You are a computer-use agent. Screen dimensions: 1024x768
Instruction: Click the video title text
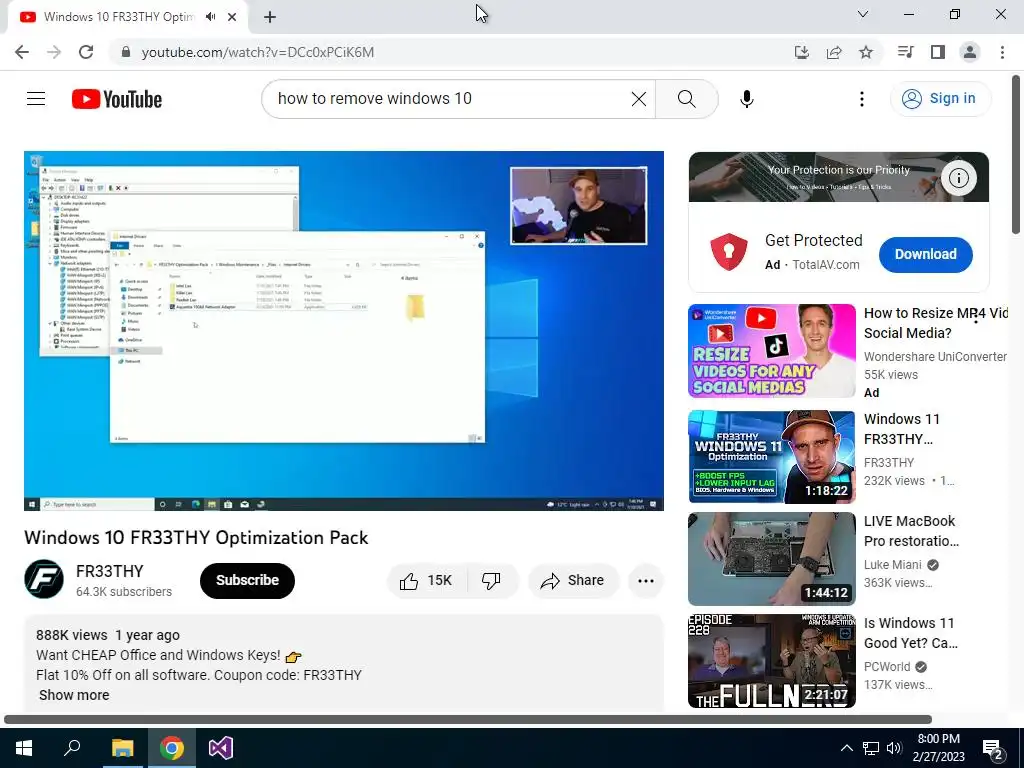pyautogui.click(x=196, y=537)
